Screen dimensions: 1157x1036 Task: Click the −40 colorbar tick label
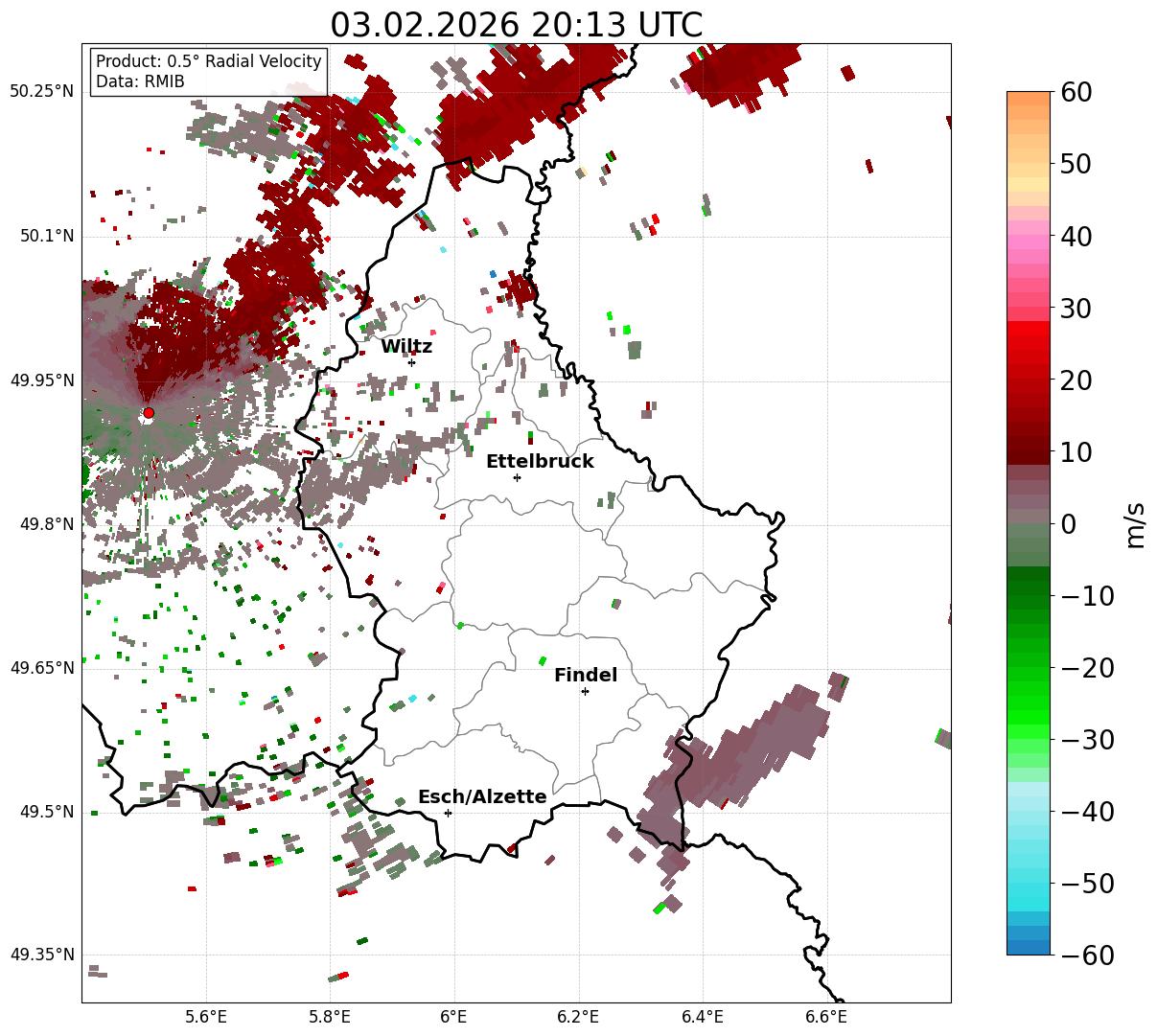click(1087, 811)
